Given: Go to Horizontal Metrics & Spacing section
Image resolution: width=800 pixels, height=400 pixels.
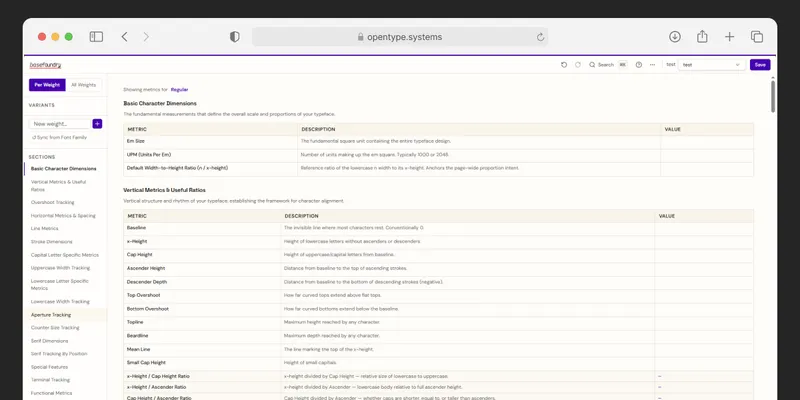Looking at the screenshot, I should pos(63,215).
